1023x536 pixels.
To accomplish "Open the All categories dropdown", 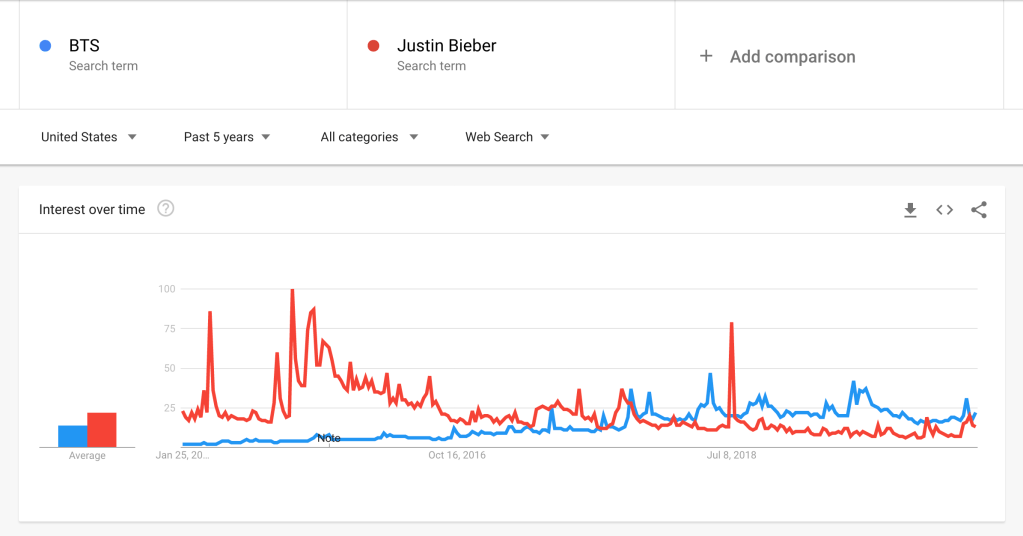I will [369, 137].
